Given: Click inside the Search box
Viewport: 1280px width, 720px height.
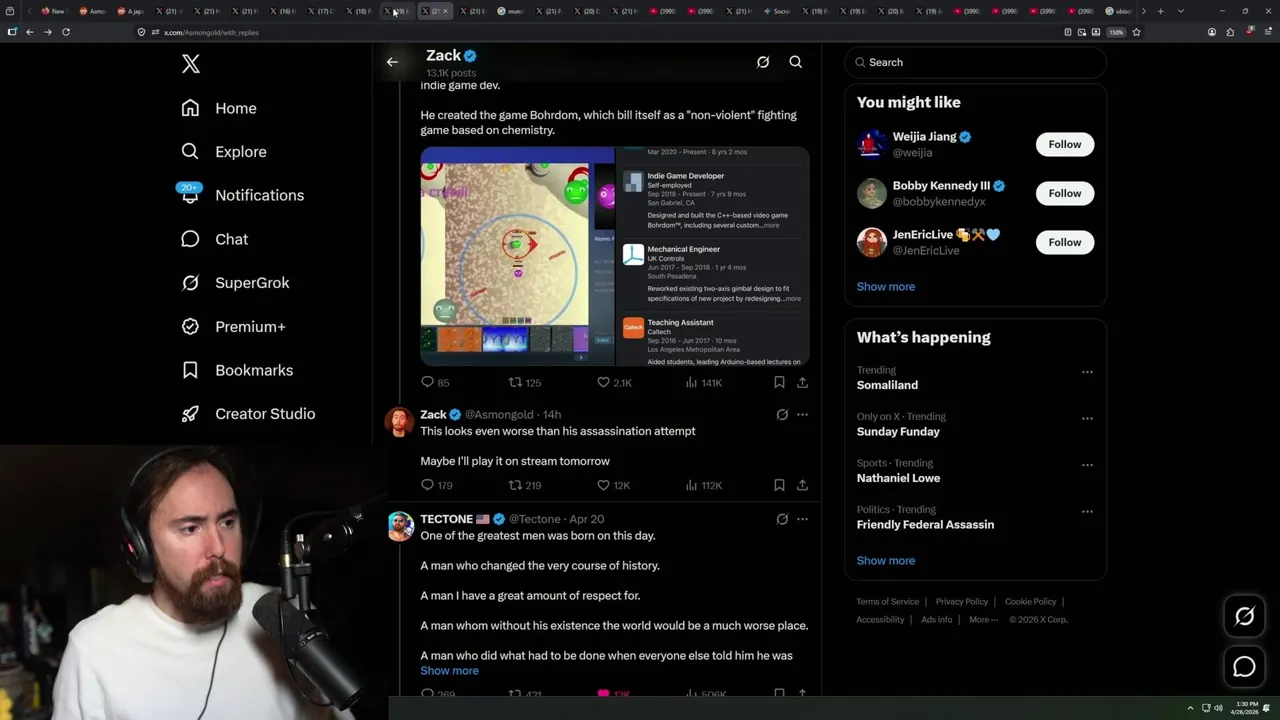Looking at the screenshot, I should point(976,62).
